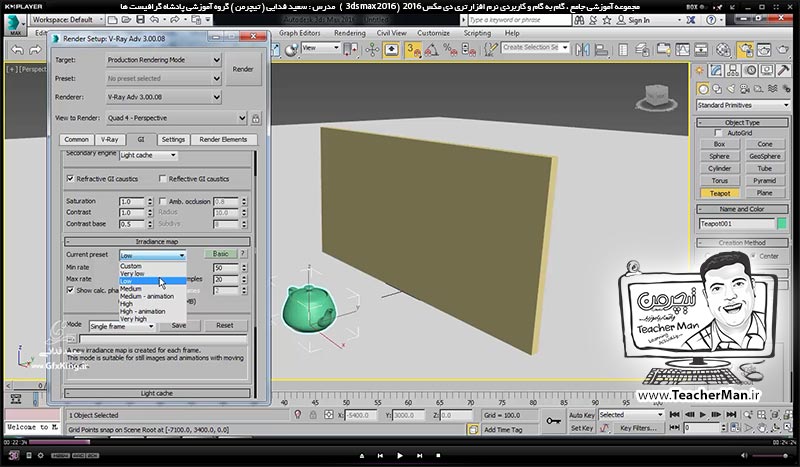This screenshot has height=467, width=800.
Task: Click the Redo arrow in the main toolbar
Action: point(35,50)
